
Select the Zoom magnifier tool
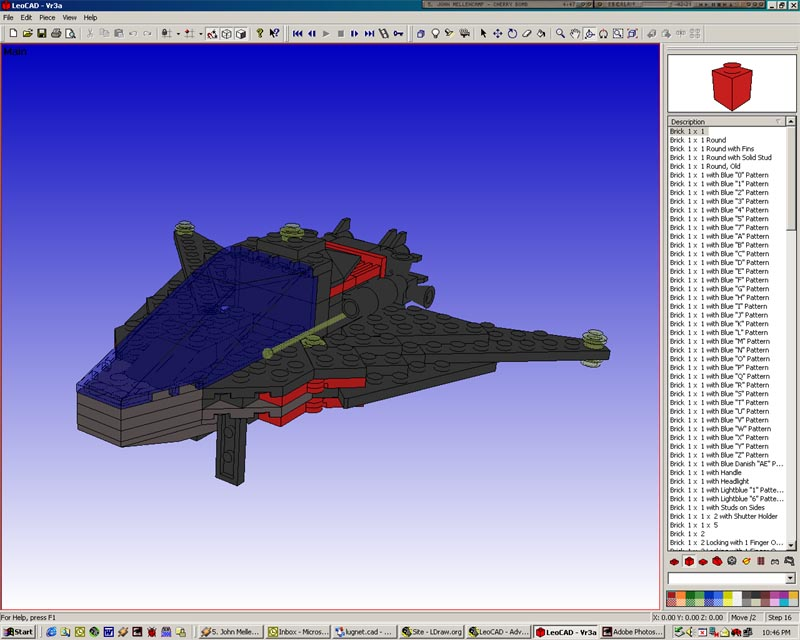coord(559,33)
